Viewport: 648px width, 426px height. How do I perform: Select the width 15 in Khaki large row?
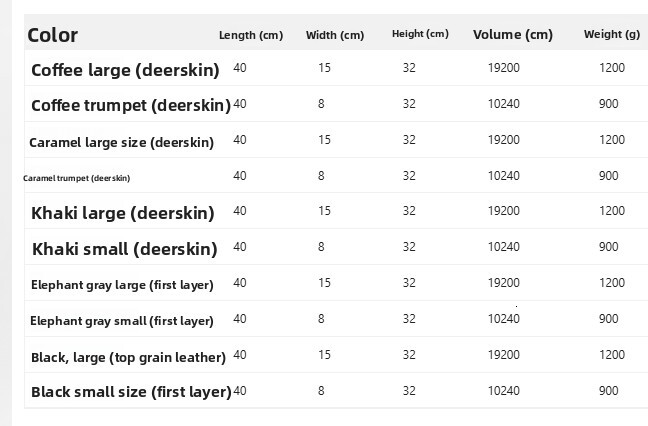point(324,211)
